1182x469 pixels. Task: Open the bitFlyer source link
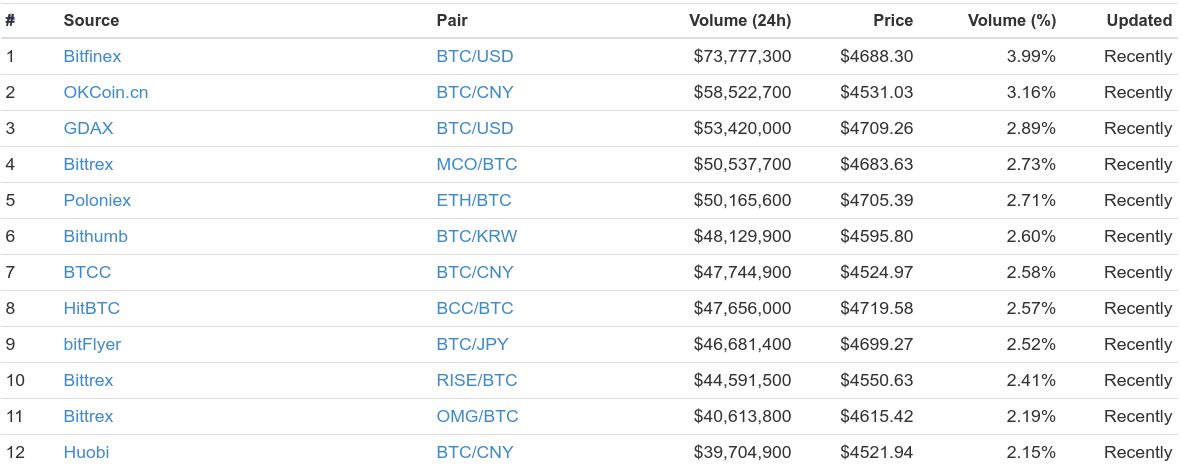92,345
